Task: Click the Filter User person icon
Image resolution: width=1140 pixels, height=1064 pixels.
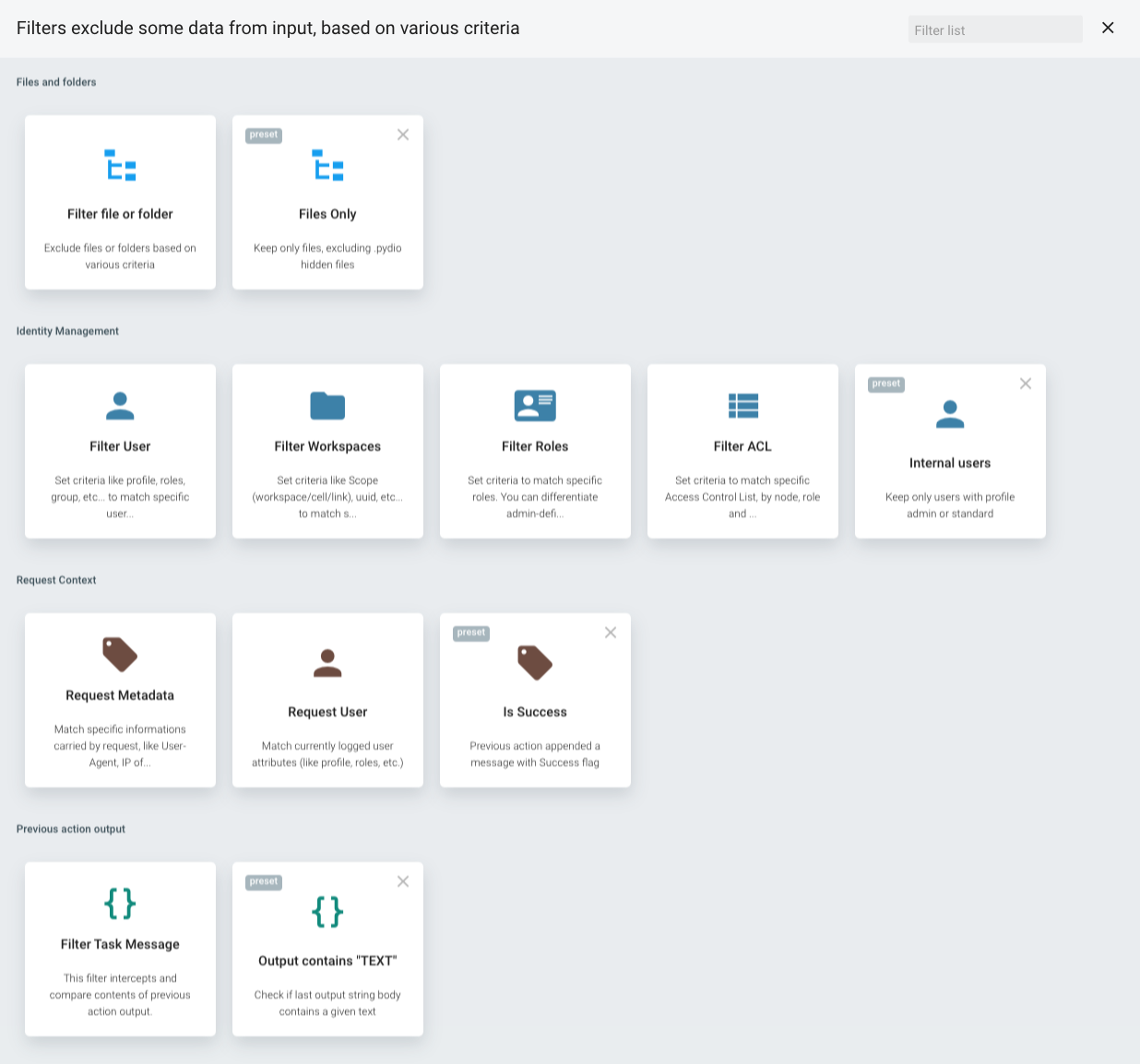Action: point(120,406)
